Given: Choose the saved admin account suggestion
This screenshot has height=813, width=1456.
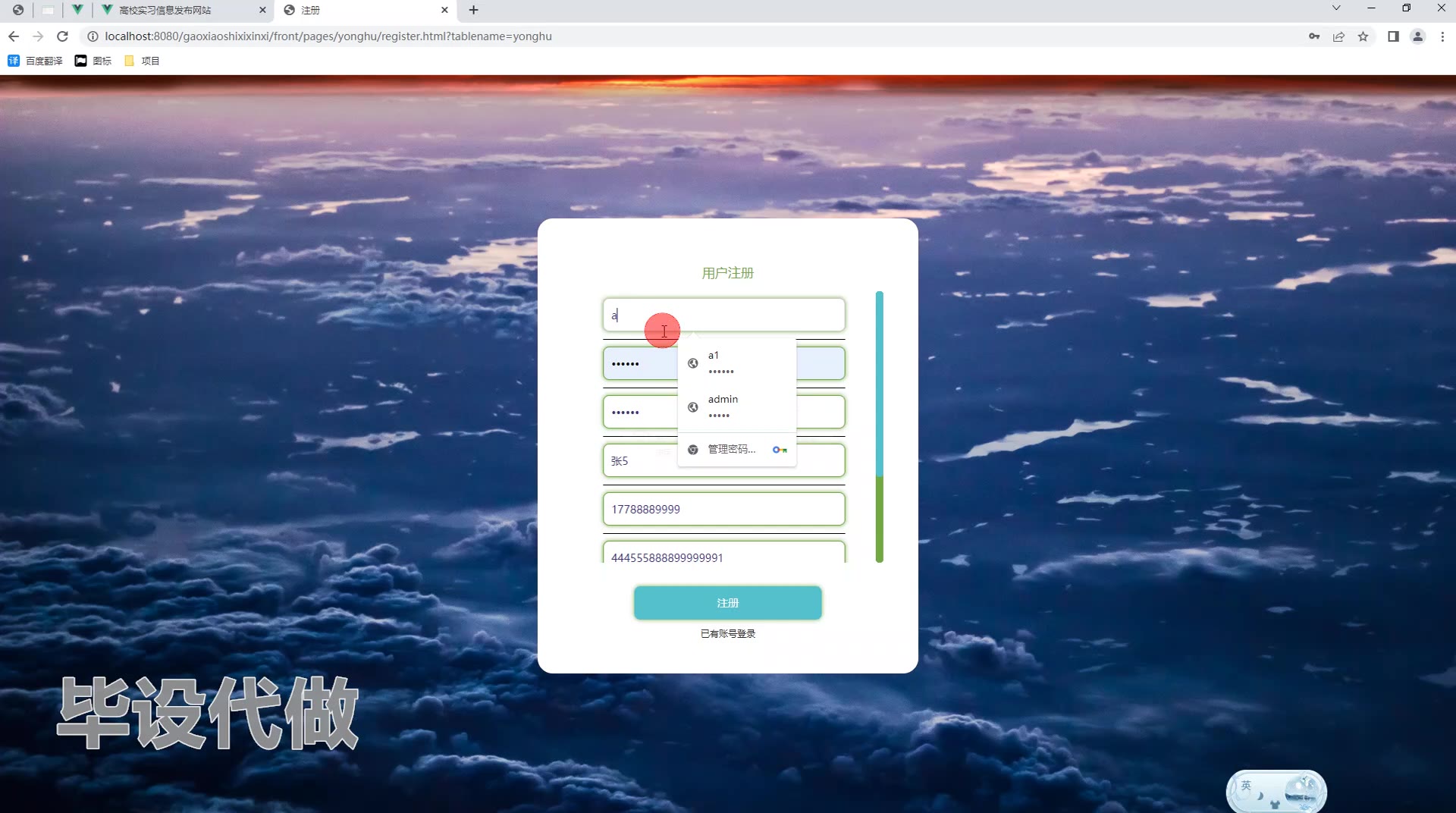Looking at the screenshot, I should 737,407.
